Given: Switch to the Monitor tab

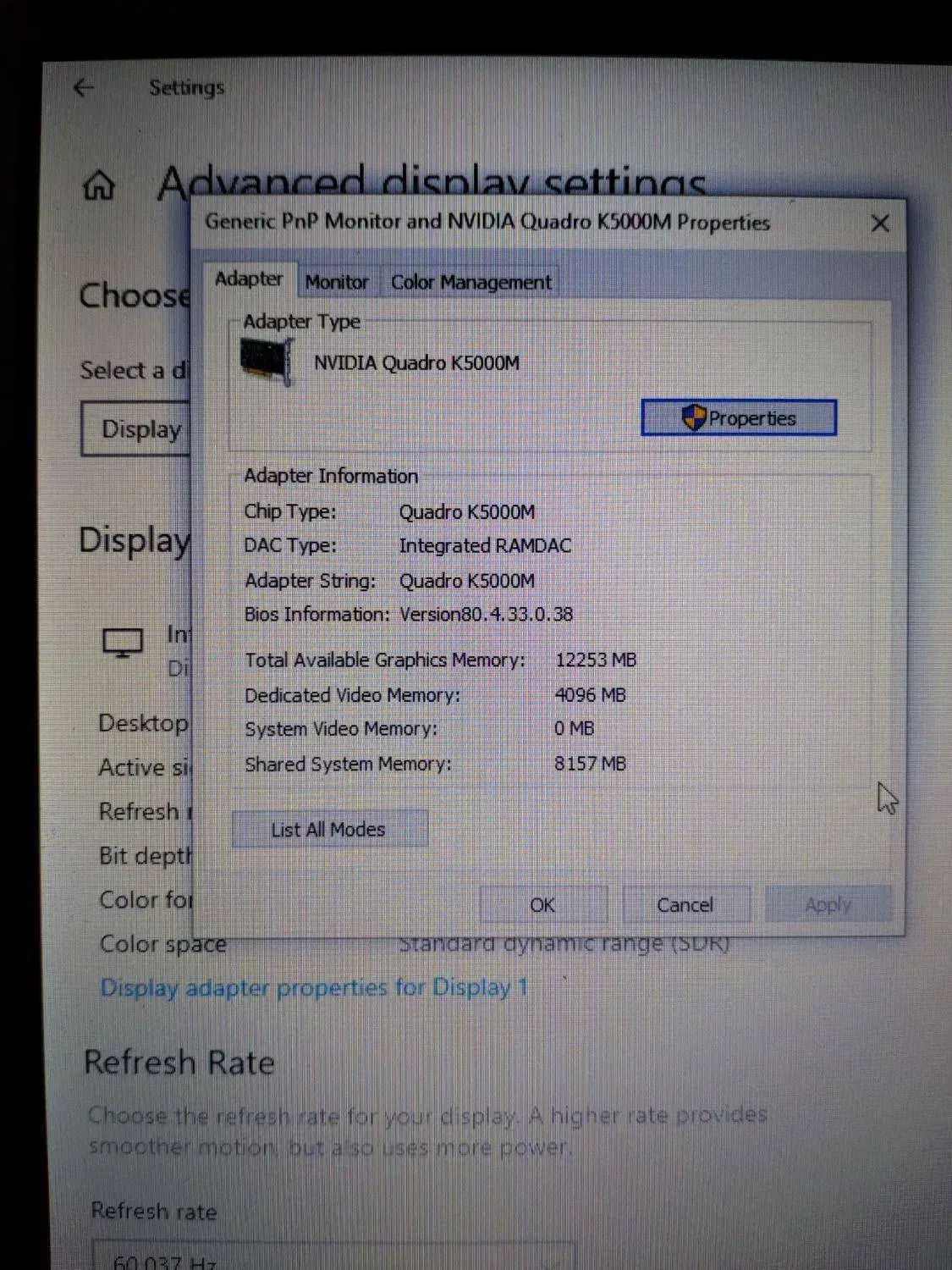Looking at the screenshot, I should [337, 283].
